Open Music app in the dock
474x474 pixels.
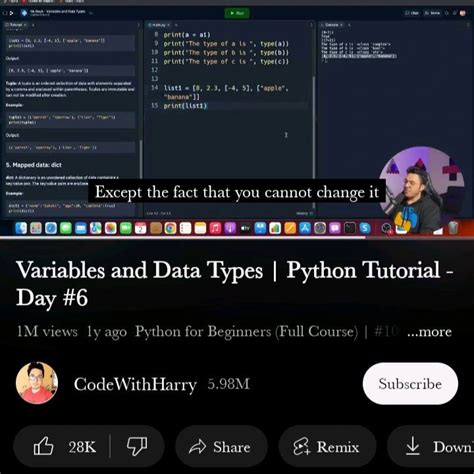[x=215, y=228]
